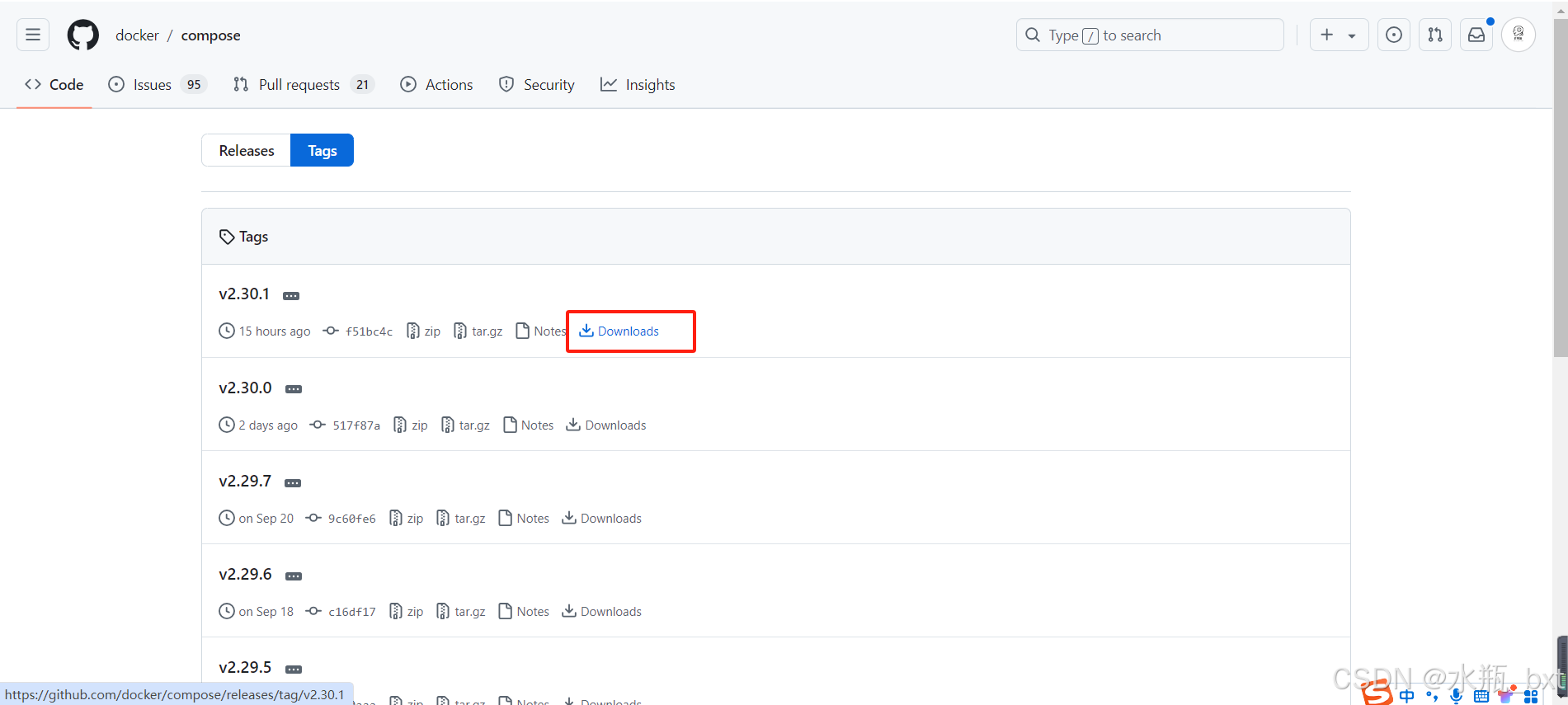The height and width of the screenshot is (705, 1568).
Task: Click the IME microphone voice input icon
Action: click(1457, 696)
